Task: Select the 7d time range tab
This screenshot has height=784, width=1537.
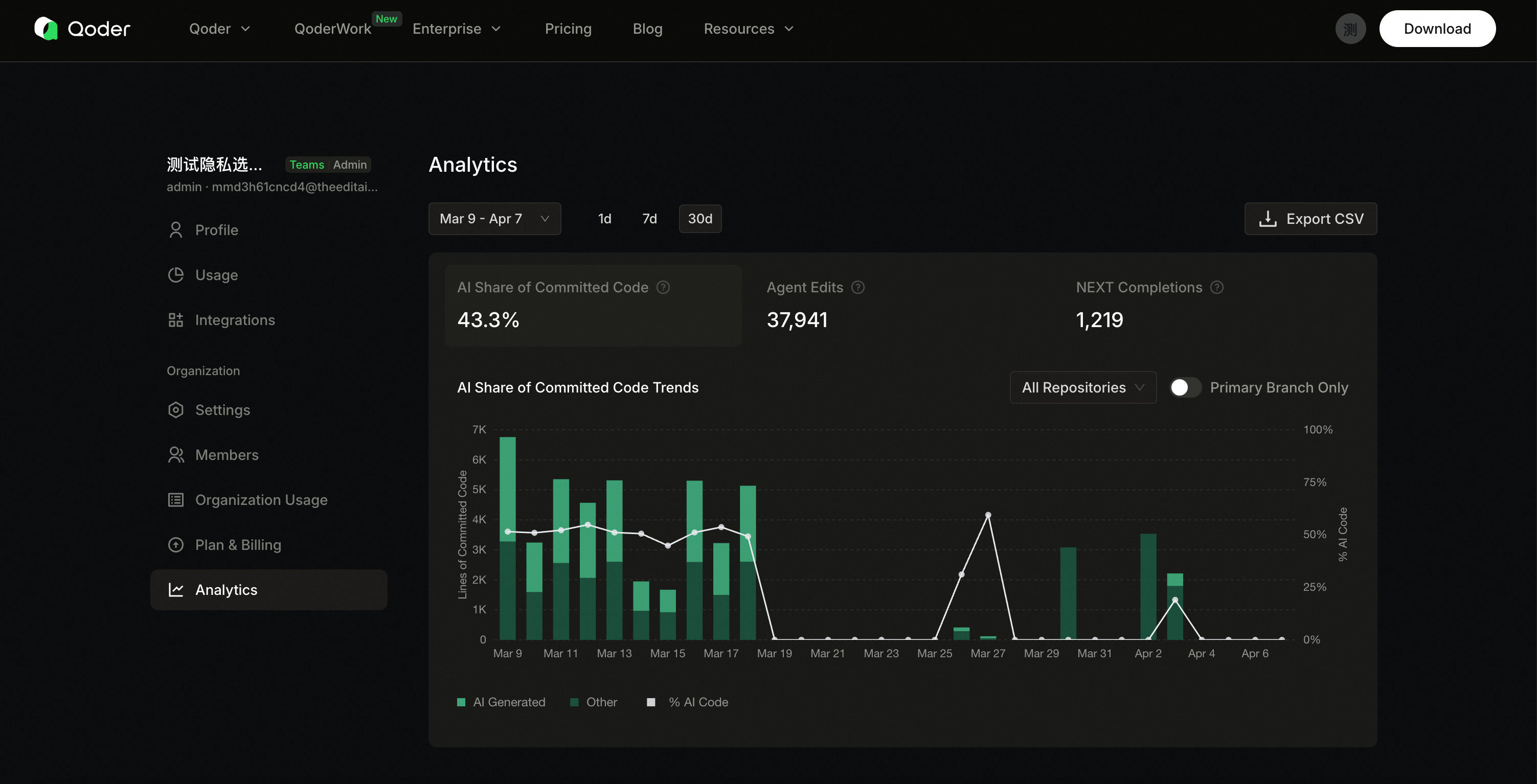Action: tap(649, 219)
